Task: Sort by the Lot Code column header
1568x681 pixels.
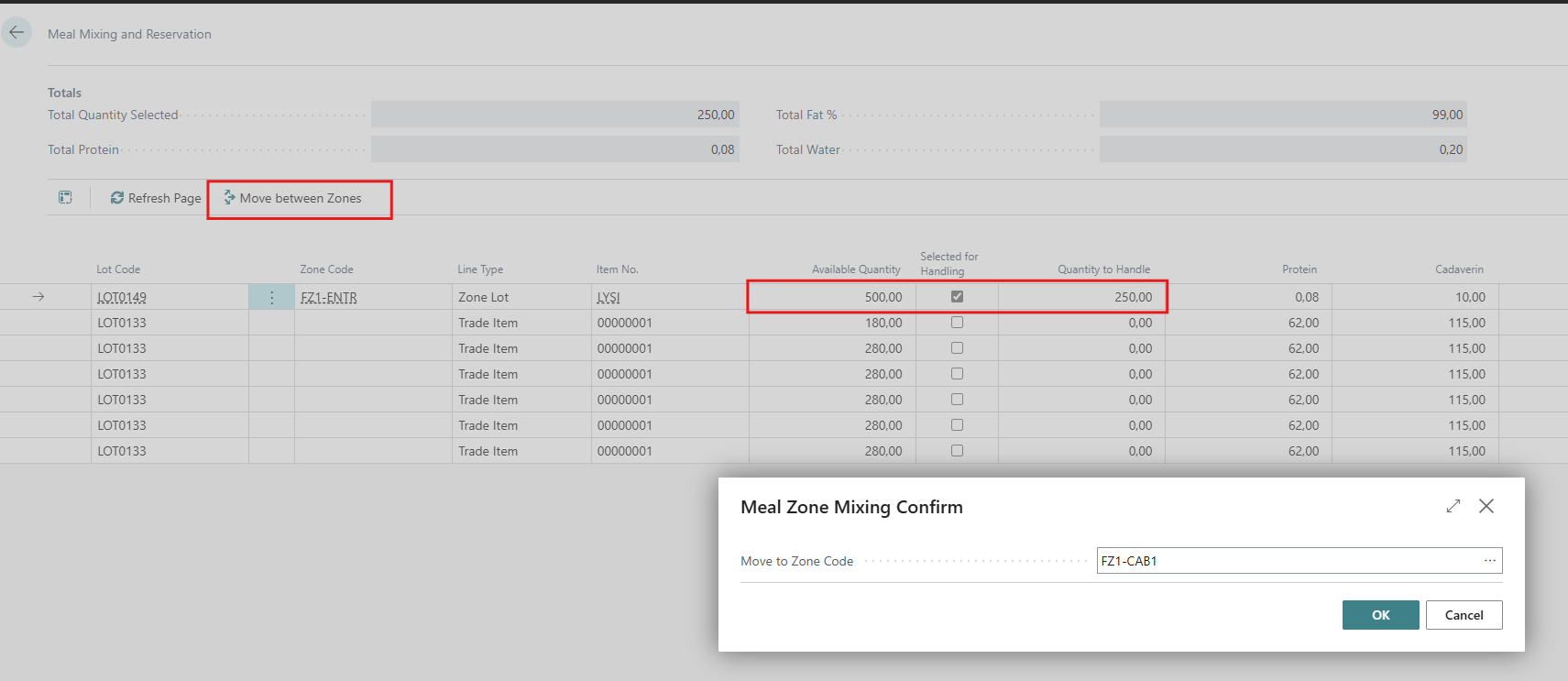Action: [118, 269]
